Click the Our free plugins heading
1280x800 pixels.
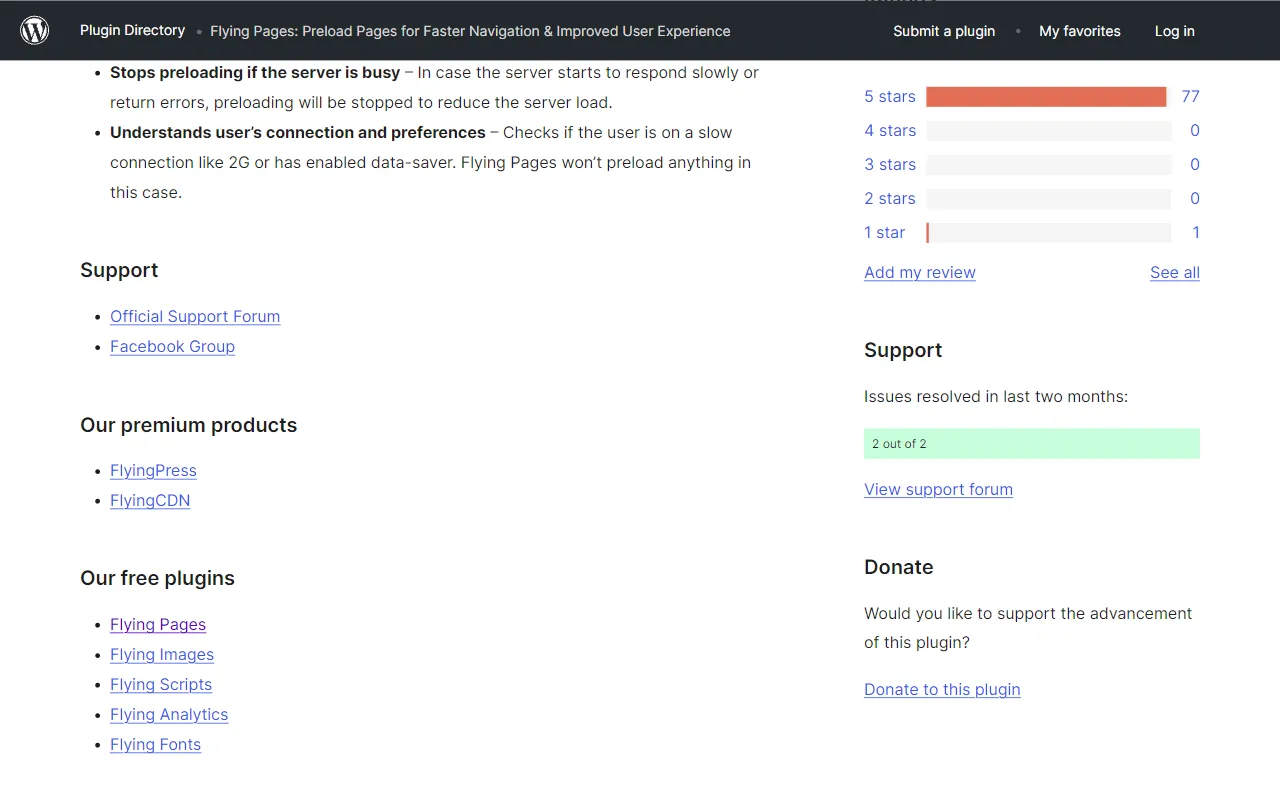157,578
